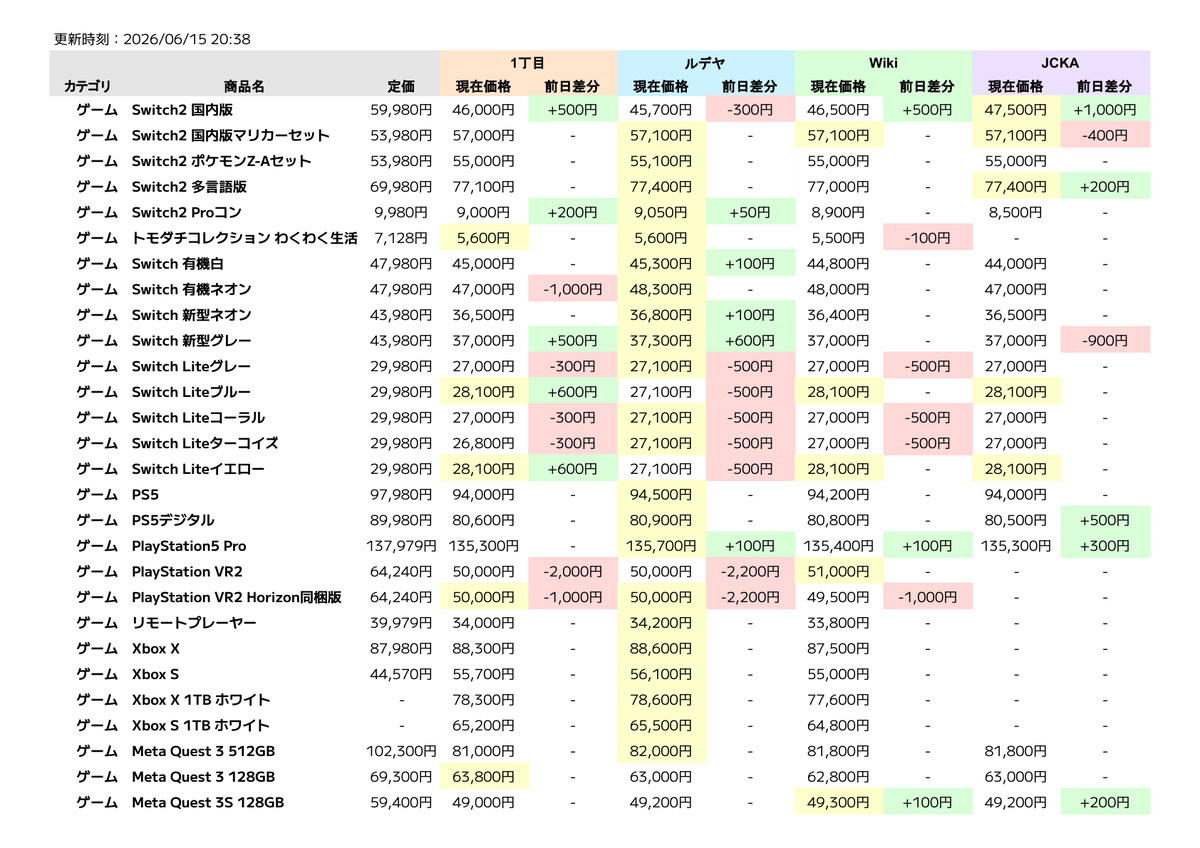Viewport: 1200px width, 848px height.
Task: Select JCKA's +200円 change for Meta Quest 3S 128GB
Action: [1105, 803]
